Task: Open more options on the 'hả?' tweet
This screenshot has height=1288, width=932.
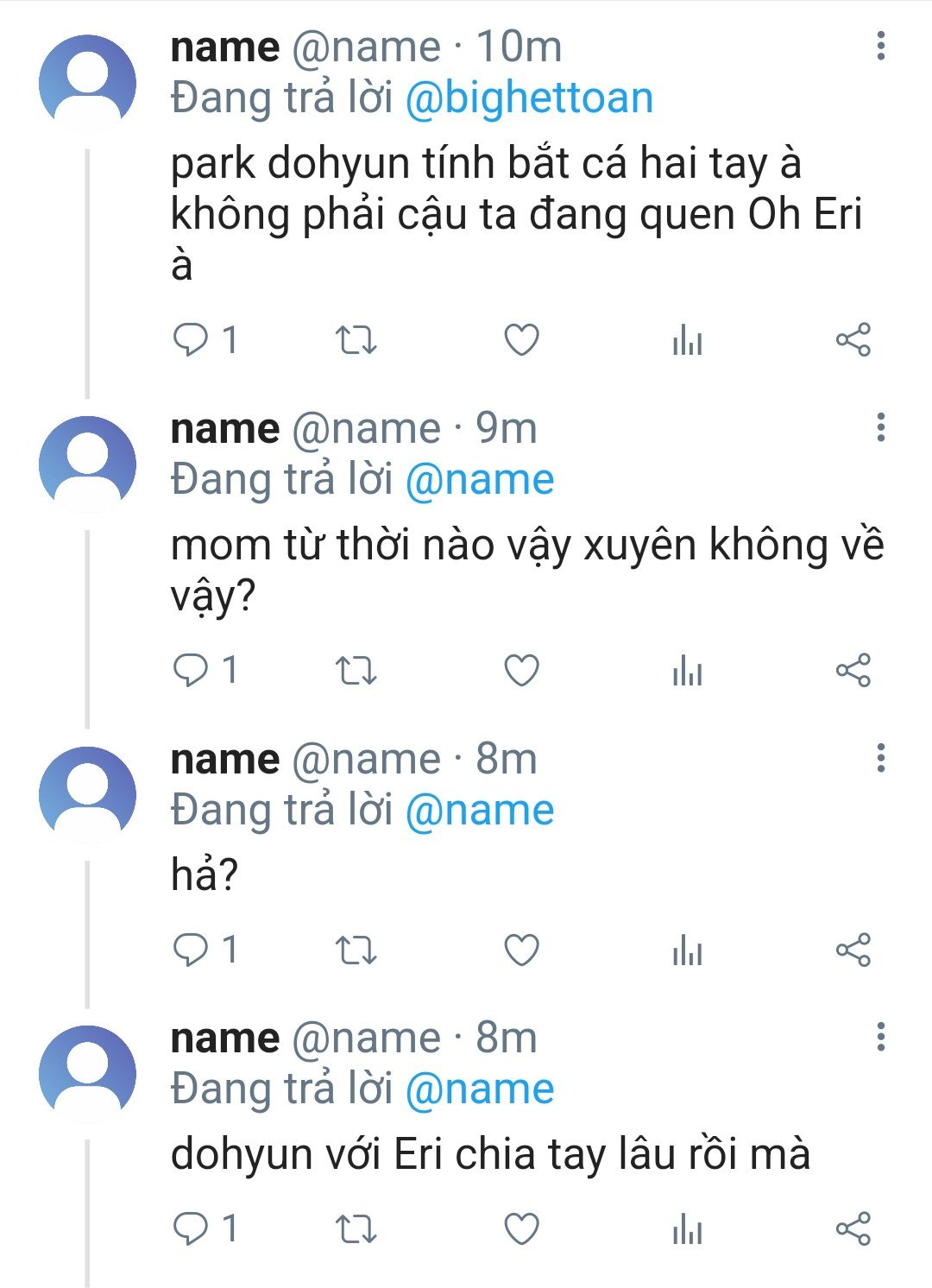Action: click(880, 758)
